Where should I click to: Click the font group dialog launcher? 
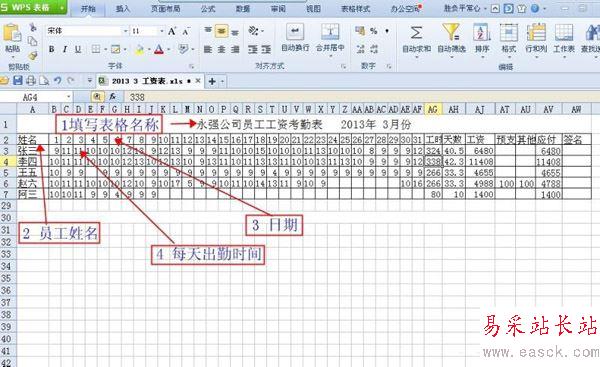point(191,67)
